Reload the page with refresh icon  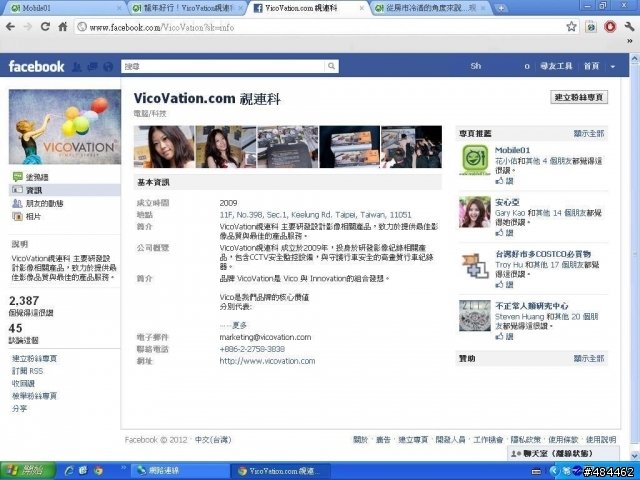(45, 27)
